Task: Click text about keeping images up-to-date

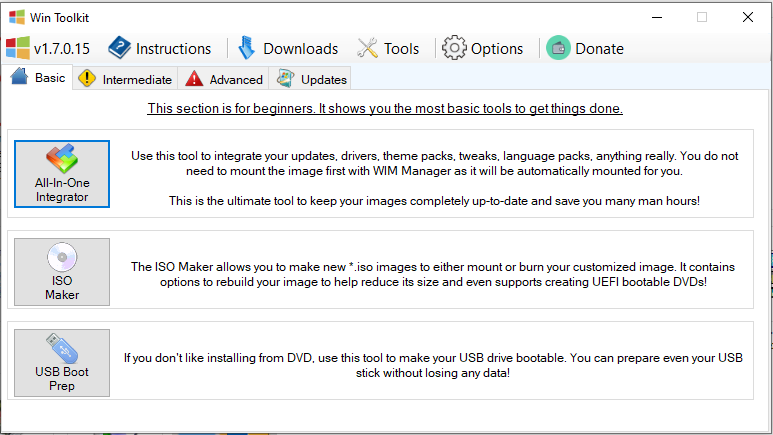Action: (434, 201)
